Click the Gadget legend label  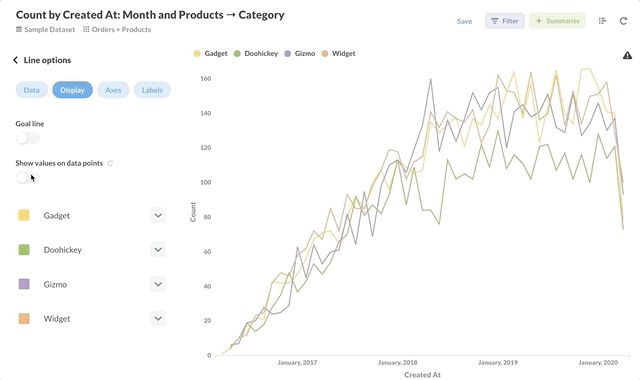[216, 53]
